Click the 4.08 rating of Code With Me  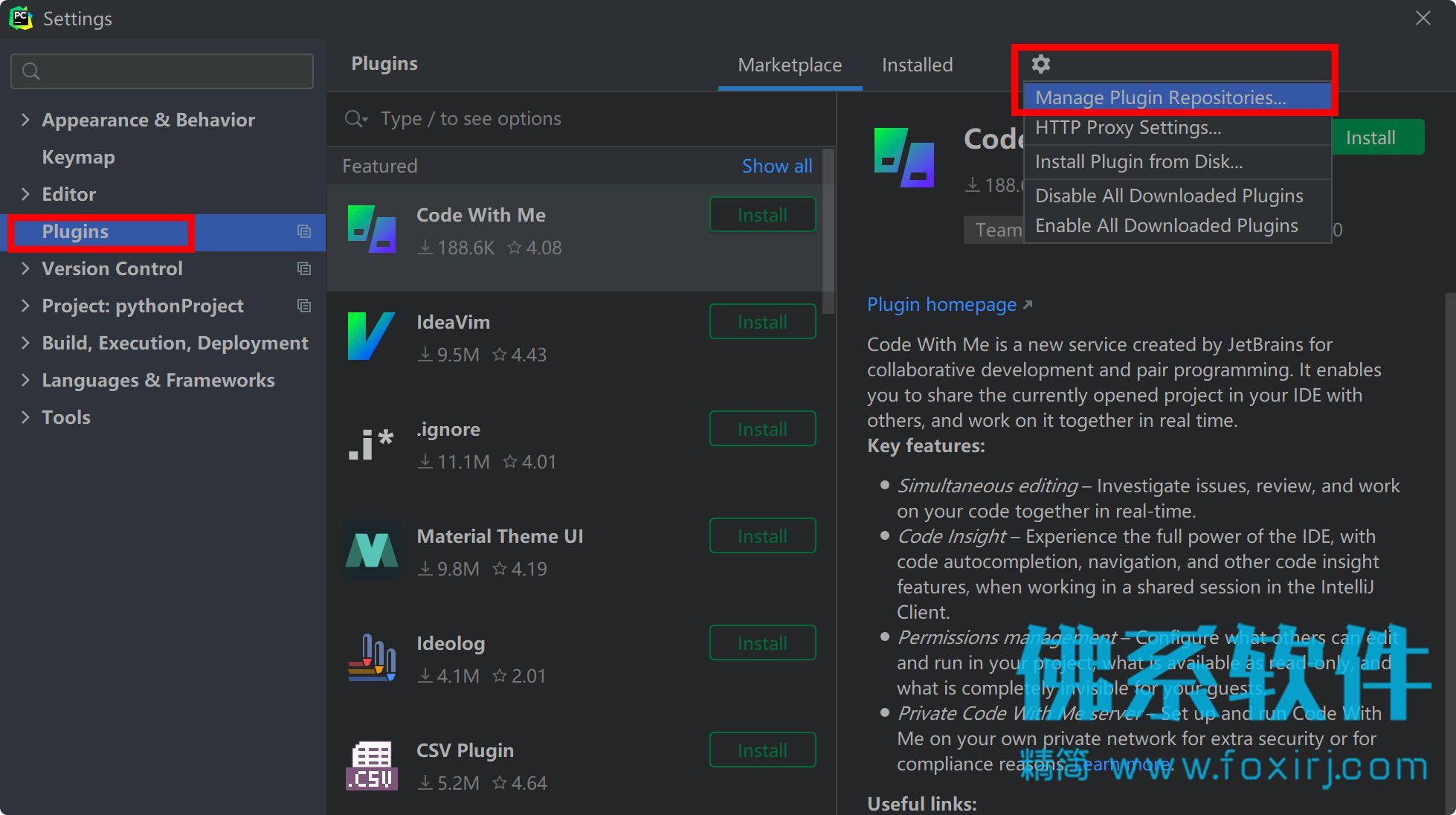tap(535, 248)
